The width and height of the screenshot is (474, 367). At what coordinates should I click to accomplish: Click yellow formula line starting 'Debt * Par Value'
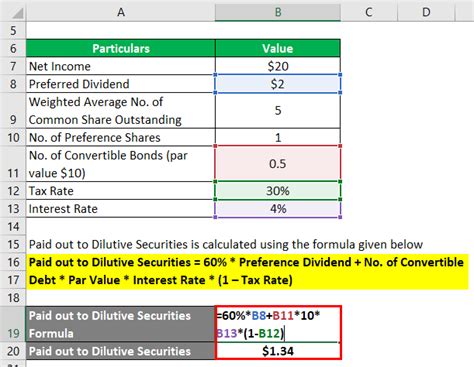160,280
